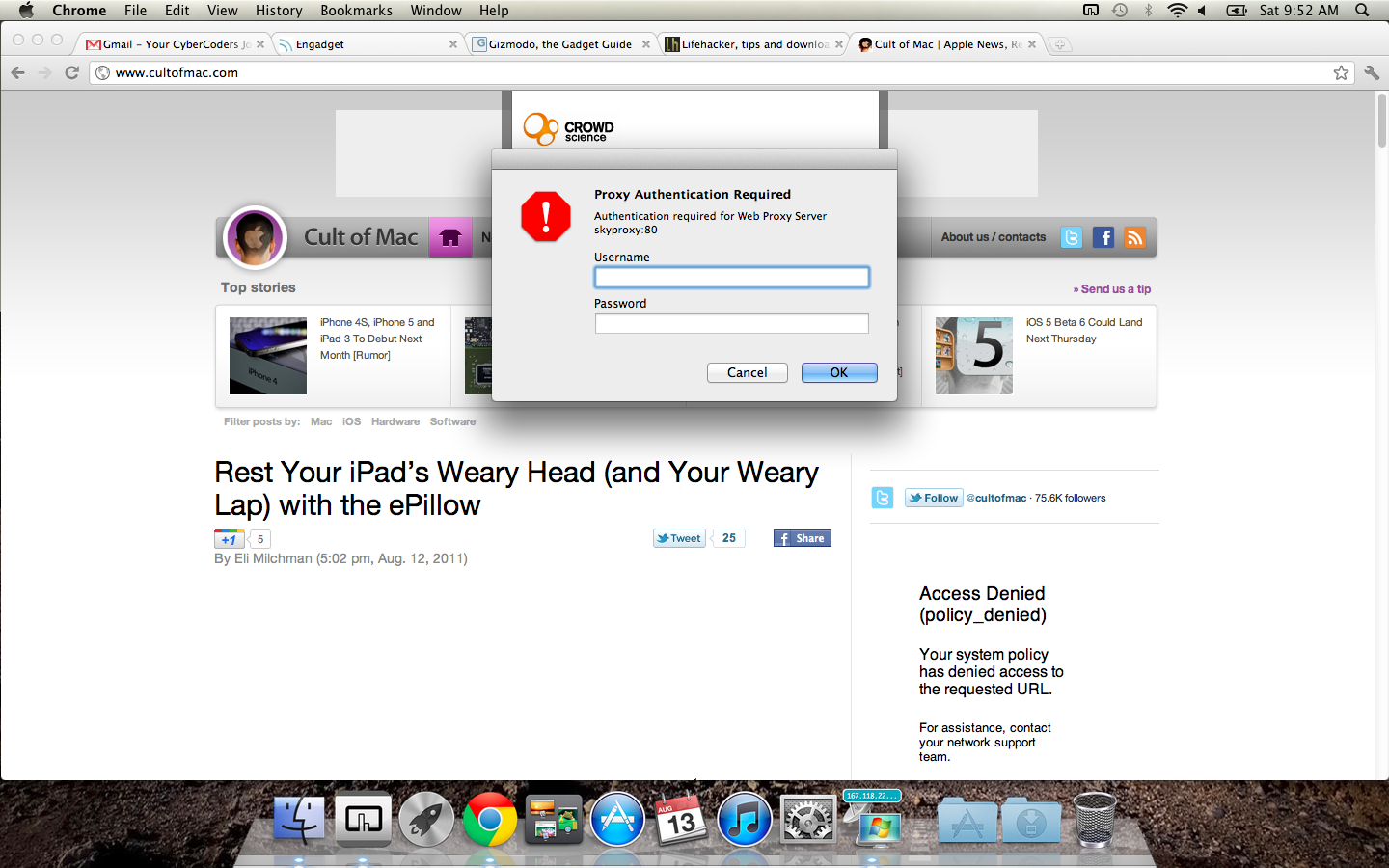Image resolution: width=1389 pixels, height=868 pixels.
Task: Filter posts by Hardware
Action: [x=395, y=421]
